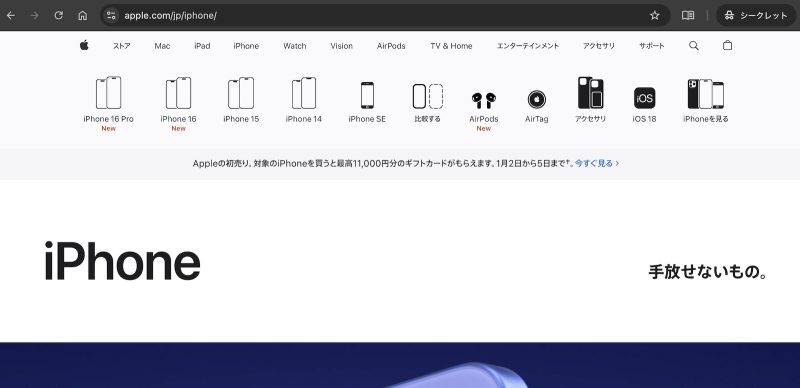Screen dimensions: 800x388
Task: Open the ストア menu item
Action: pos(121,46)
